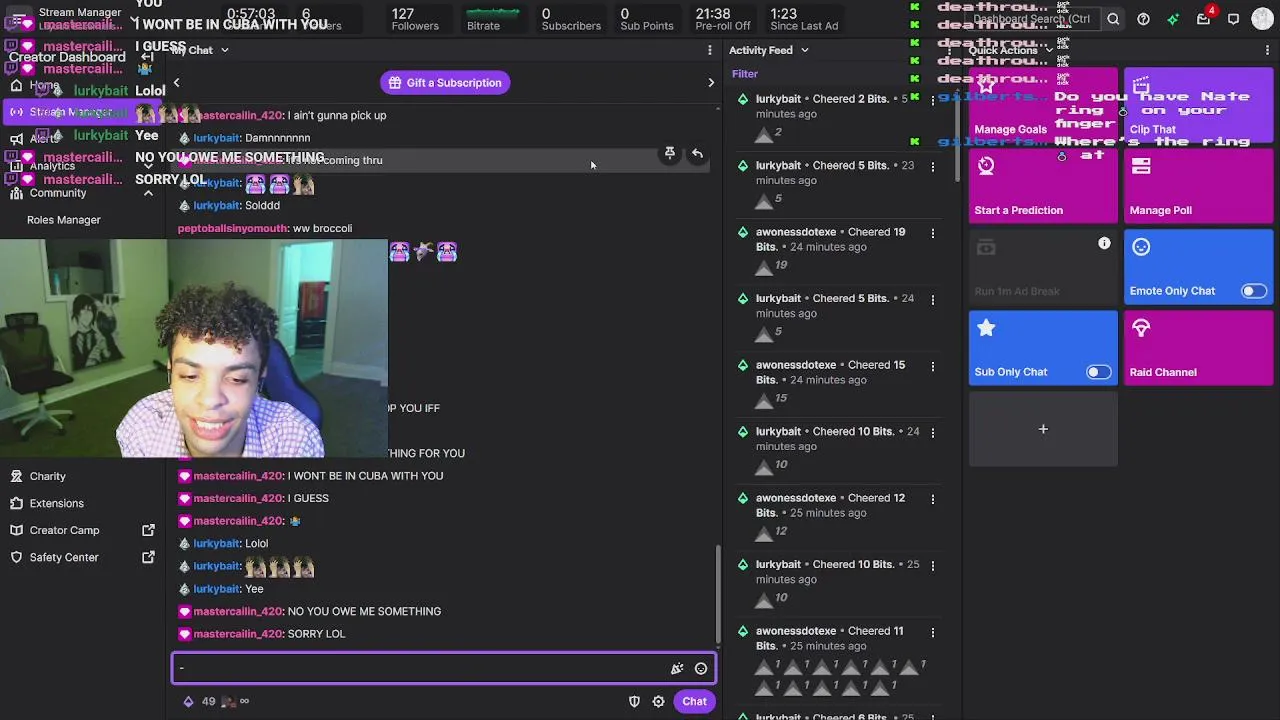Click the Sub Points stat showing 0

point(646,19)
